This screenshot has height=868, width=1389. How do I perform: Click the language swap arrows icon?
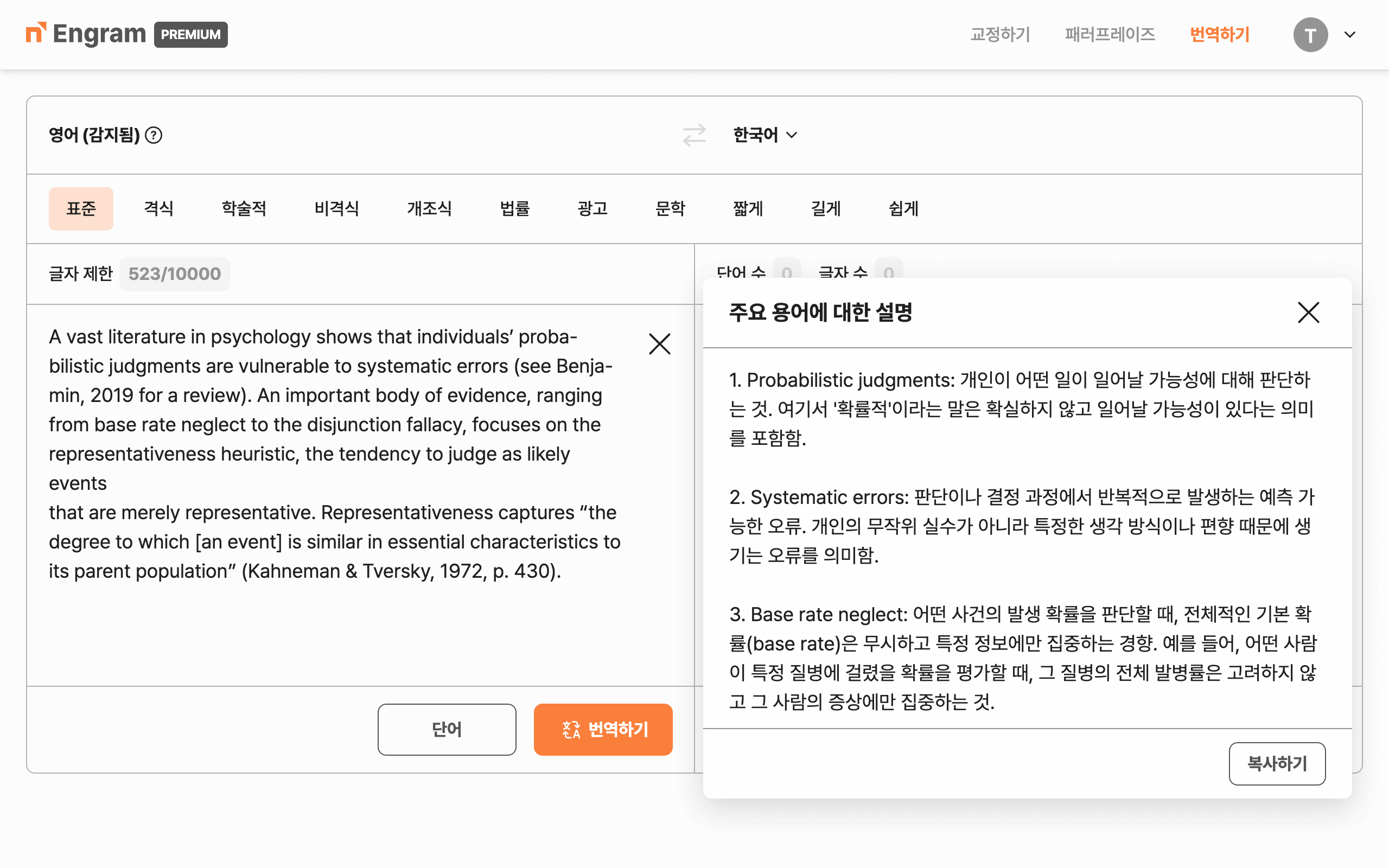[694, 135]
